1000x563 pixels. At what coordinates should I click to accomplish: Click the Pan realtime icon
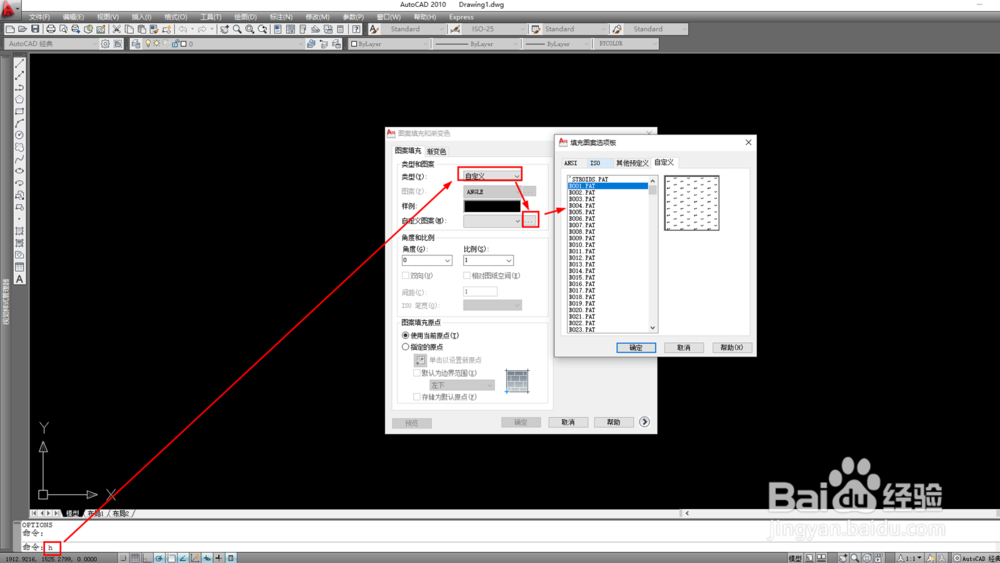pyautogui.click(x=224, y=29)
